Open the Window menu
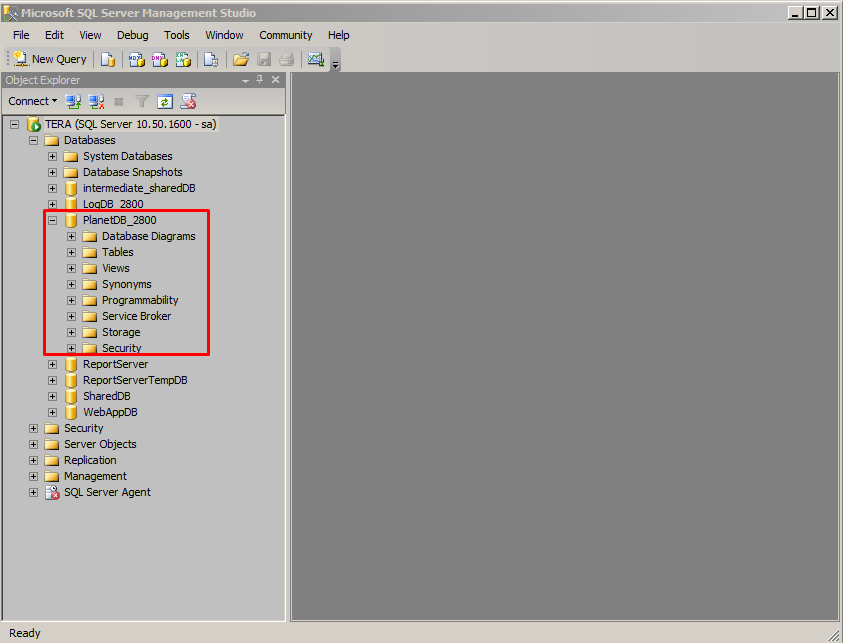 [224, 35]
